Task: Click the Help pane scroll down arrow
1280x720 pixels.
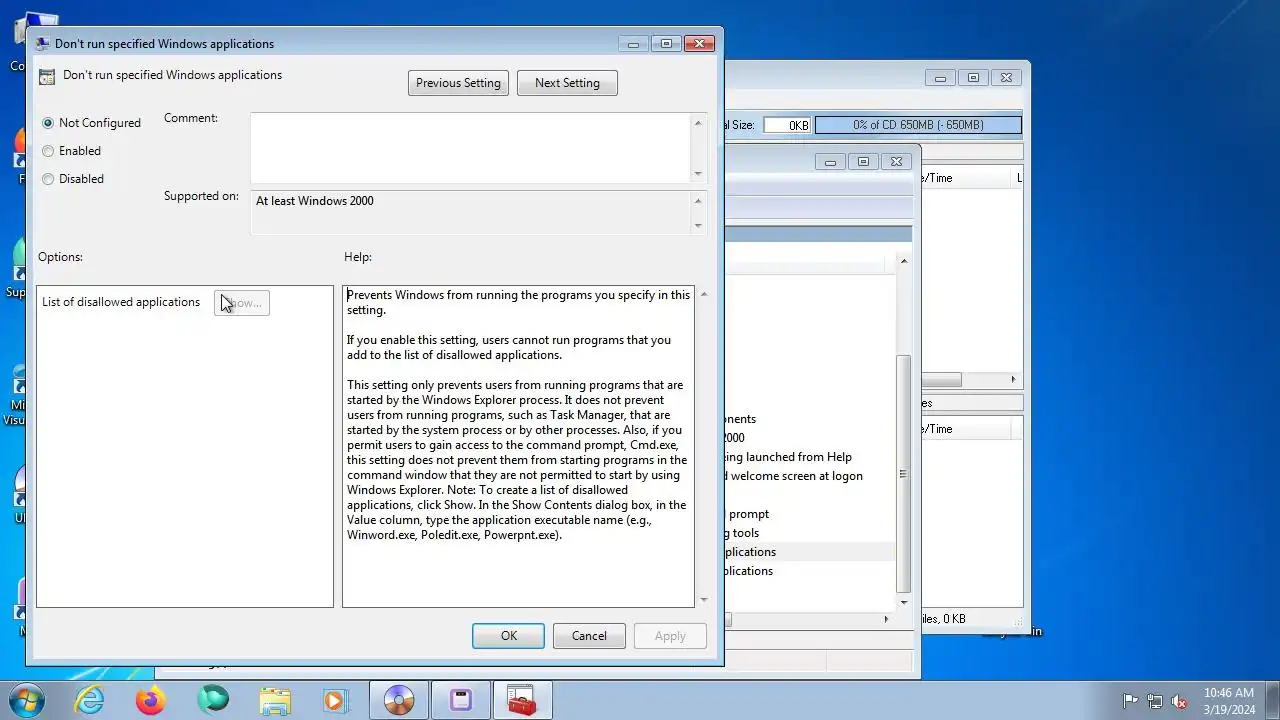Action: pos(704,599)
